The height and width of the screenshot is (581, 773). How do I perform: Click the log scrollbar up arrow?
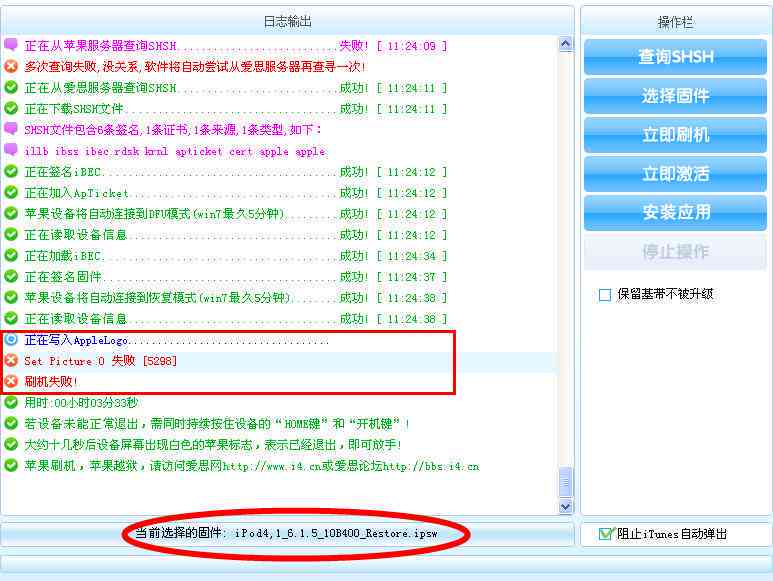coord(565,44)
